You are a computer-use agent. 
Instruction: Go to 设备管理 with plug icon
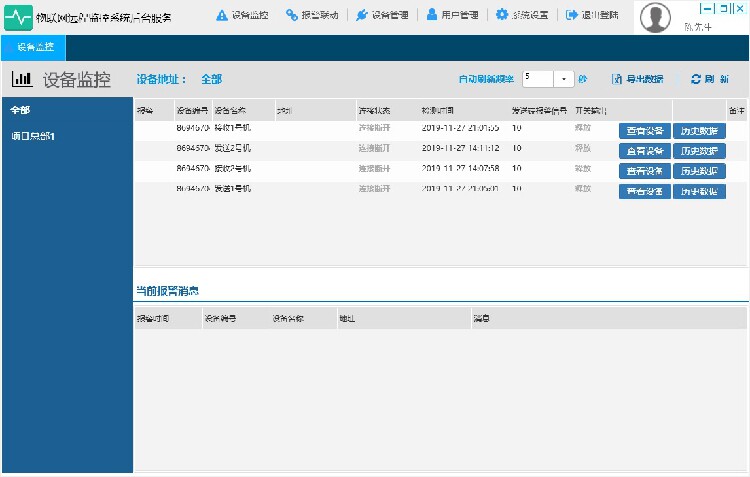point(382,16)
